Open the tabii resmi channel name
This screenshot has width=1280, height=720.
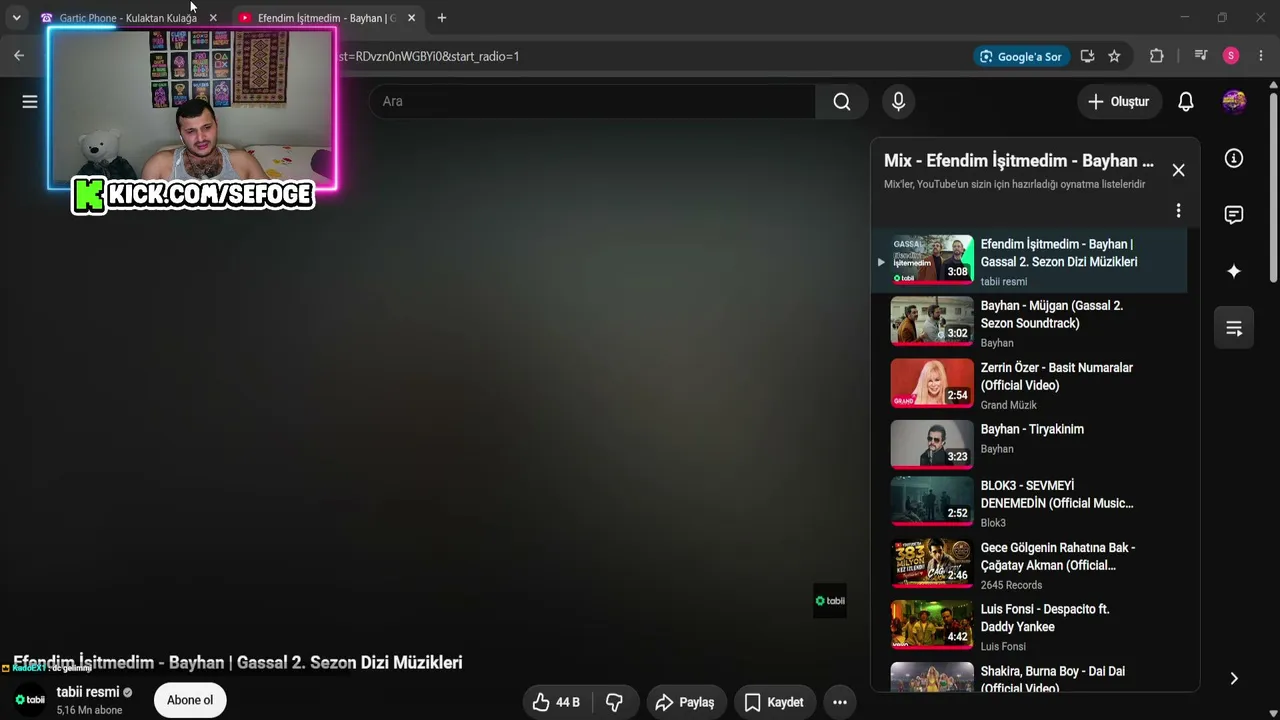88,692
